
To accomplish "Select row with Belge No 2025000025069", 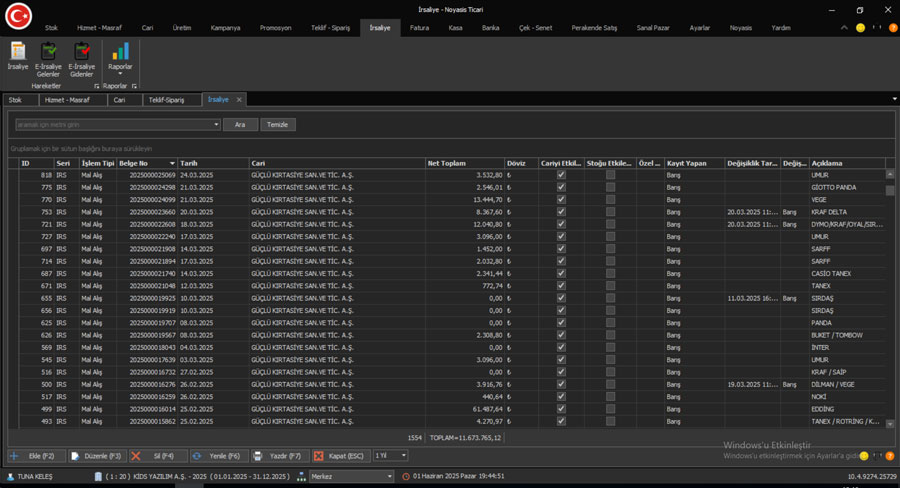I will pos(451,175).
